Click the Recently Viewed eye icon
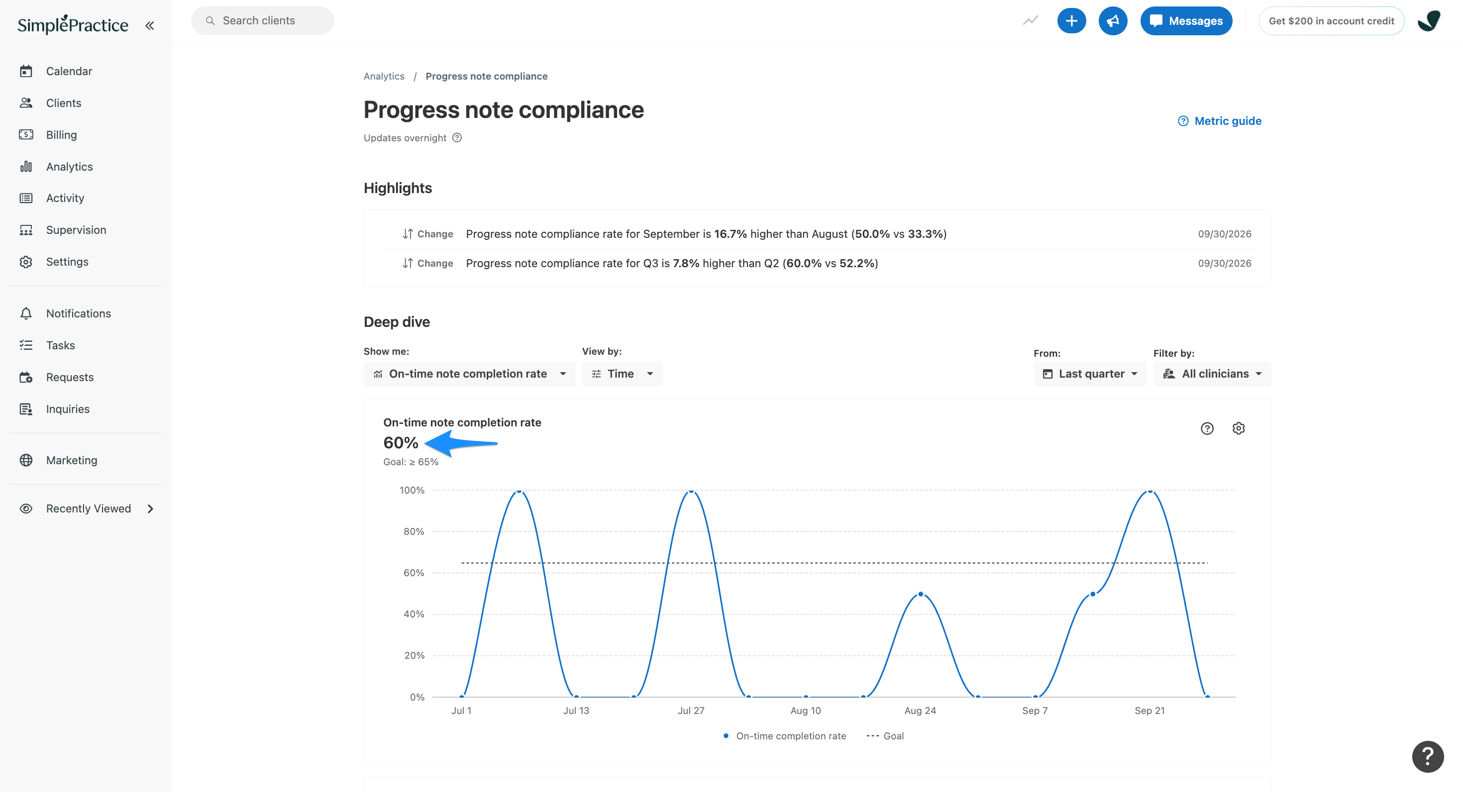 point(26,509)
